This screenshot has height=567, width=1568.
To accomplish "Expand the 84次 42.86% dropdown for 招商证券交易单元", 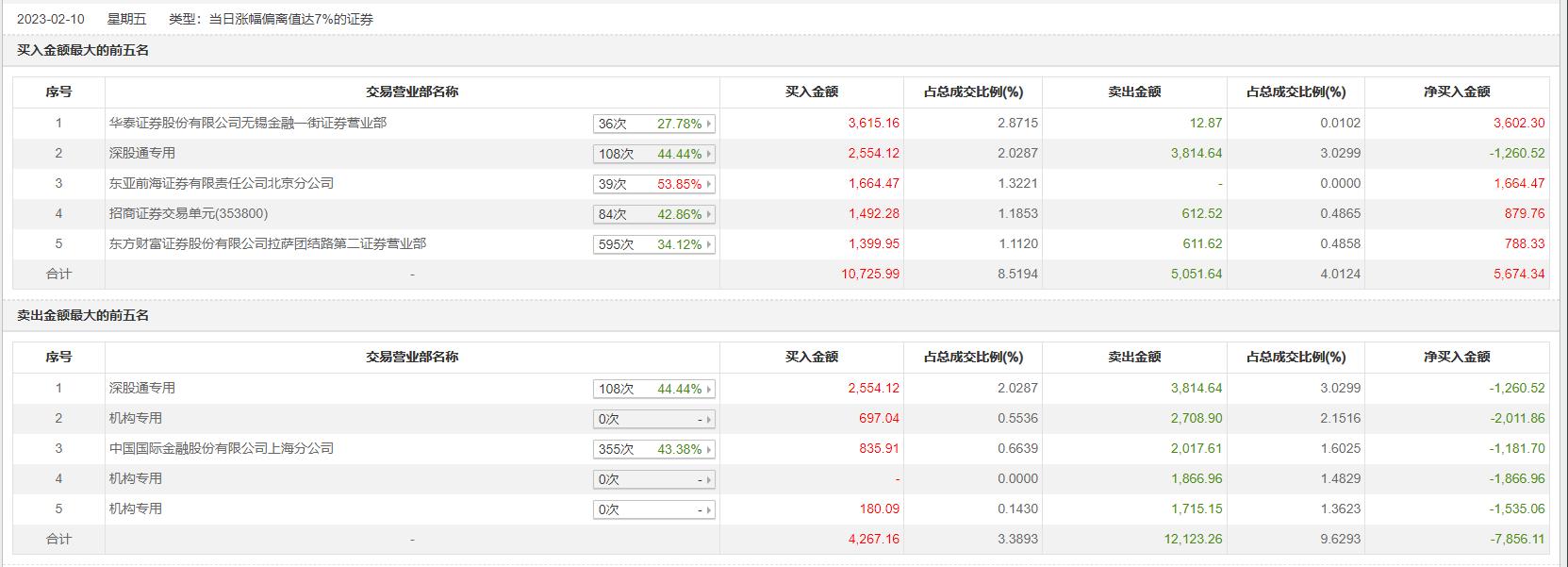I will [x=653, y=214].
